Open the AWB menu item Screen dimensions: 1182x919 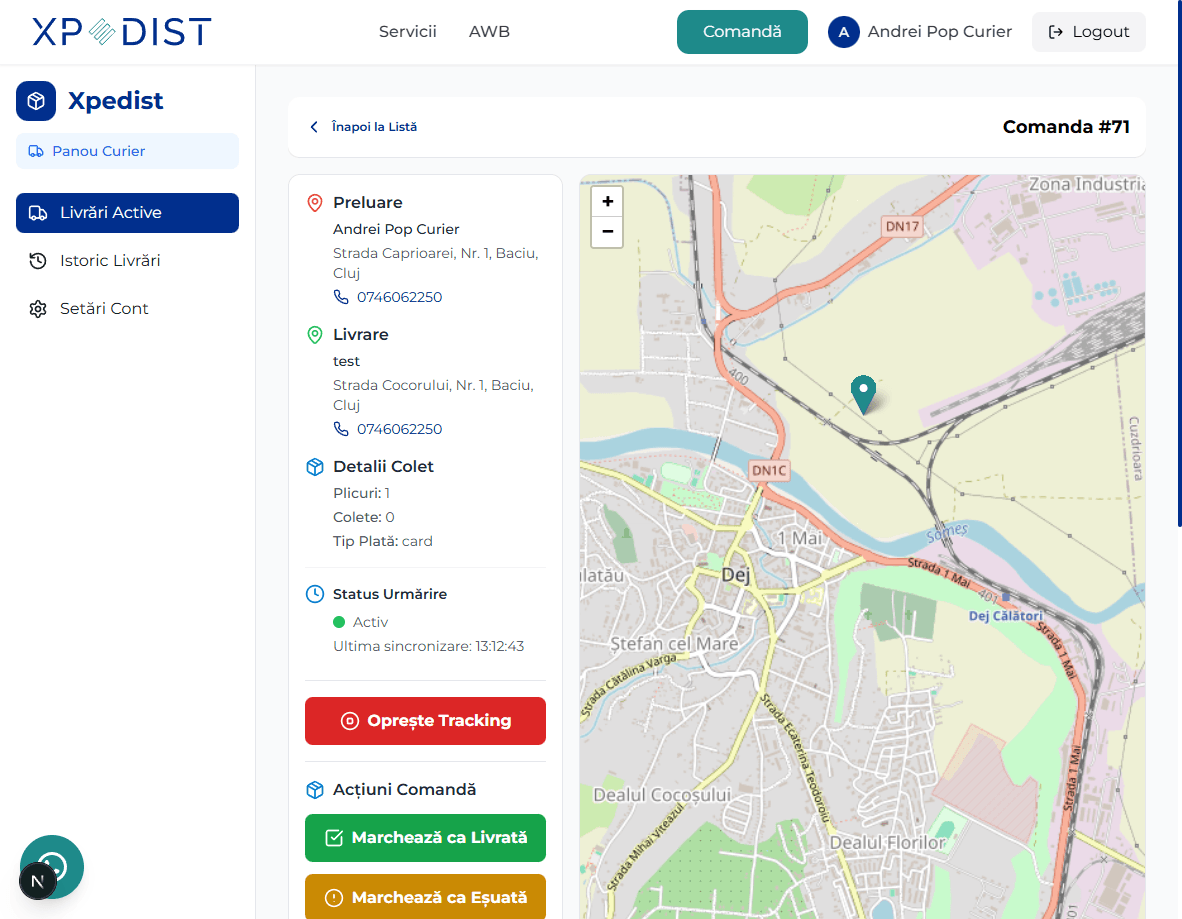coord(489,32)
